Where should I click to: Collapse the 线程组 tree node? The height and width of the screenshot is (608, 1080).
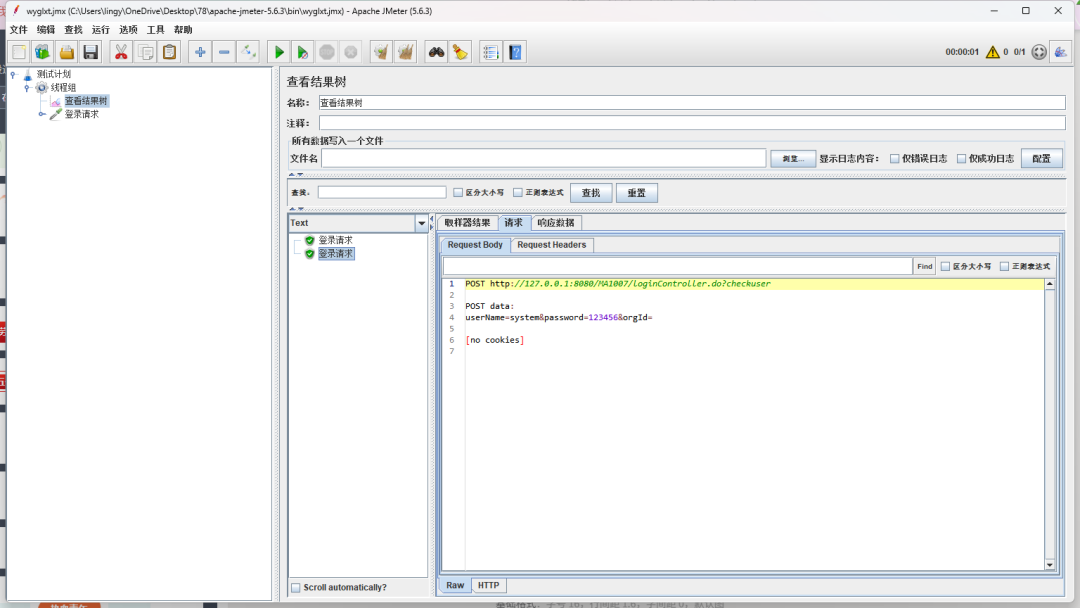pyautogui.click(x=27, y=87)
